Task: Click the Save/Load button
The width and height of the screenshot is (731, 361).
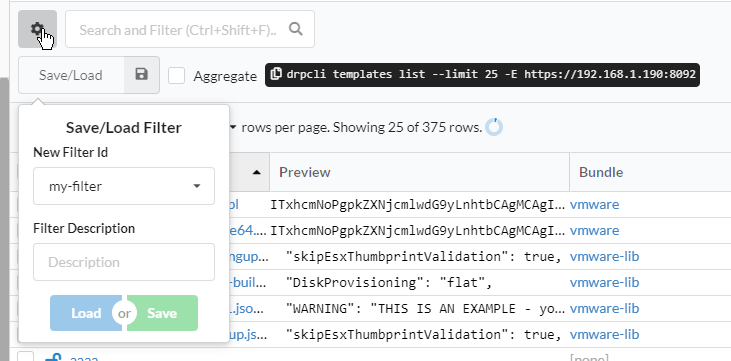Action: coord(71,75)
